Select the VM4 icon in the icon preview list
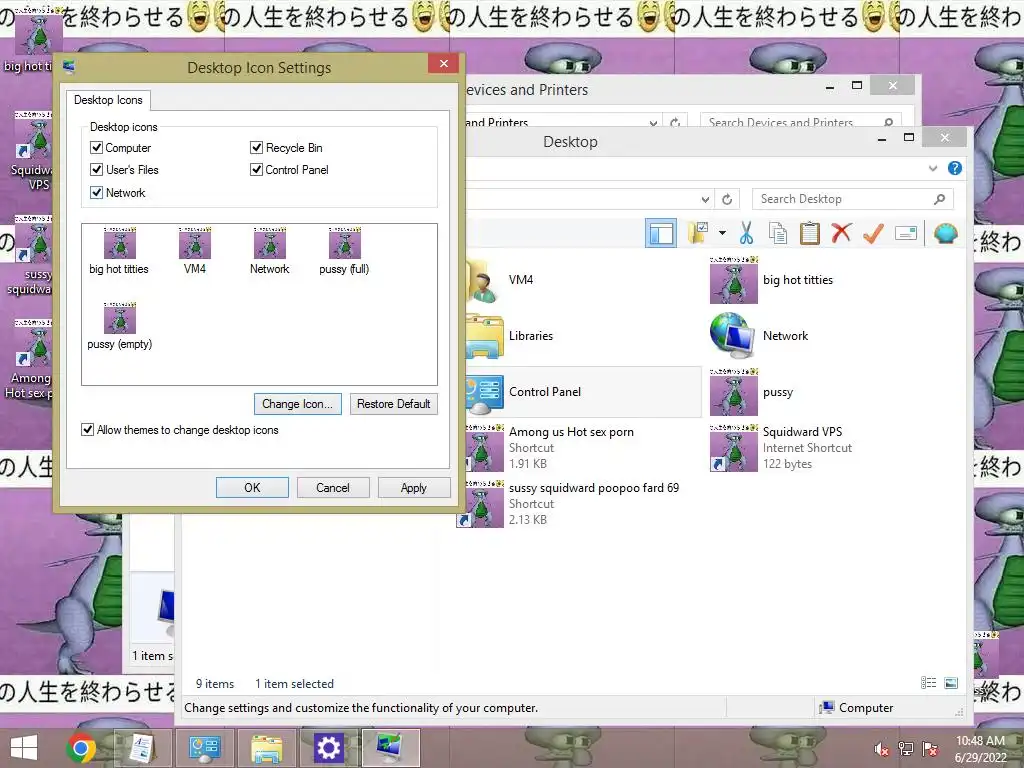 tap(195, 251)
